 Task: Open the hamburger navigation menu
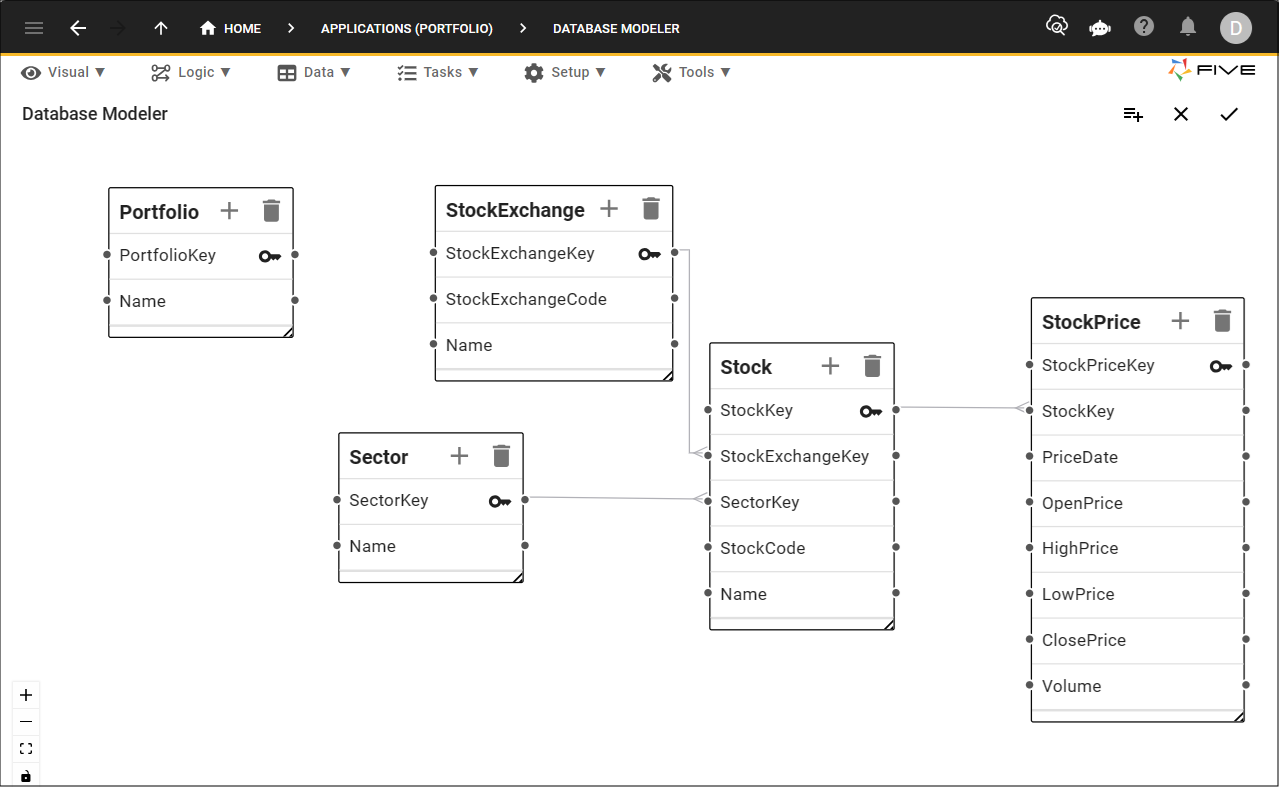pos(34,28)
